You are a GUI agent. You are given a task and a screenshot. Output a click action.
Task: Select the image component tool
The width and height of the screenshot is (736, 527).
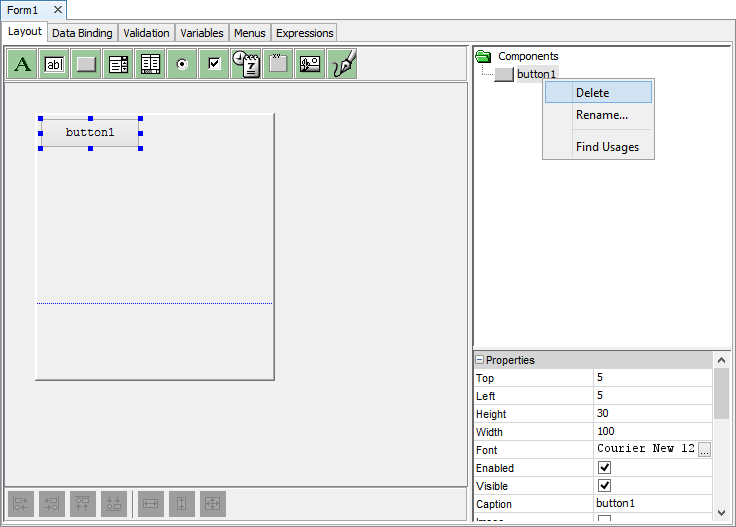click(x=310, y=64)
